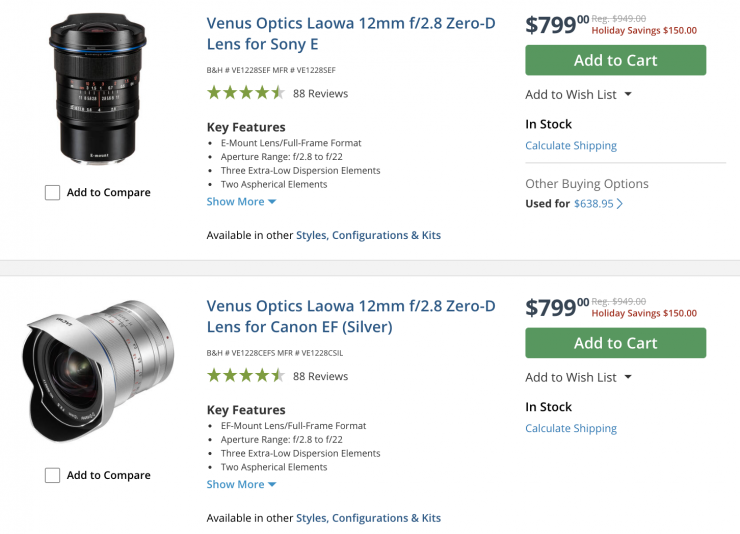740x534 pixels.
Task: Calculate Shipping for Canon EF lens
Action: 571,429
